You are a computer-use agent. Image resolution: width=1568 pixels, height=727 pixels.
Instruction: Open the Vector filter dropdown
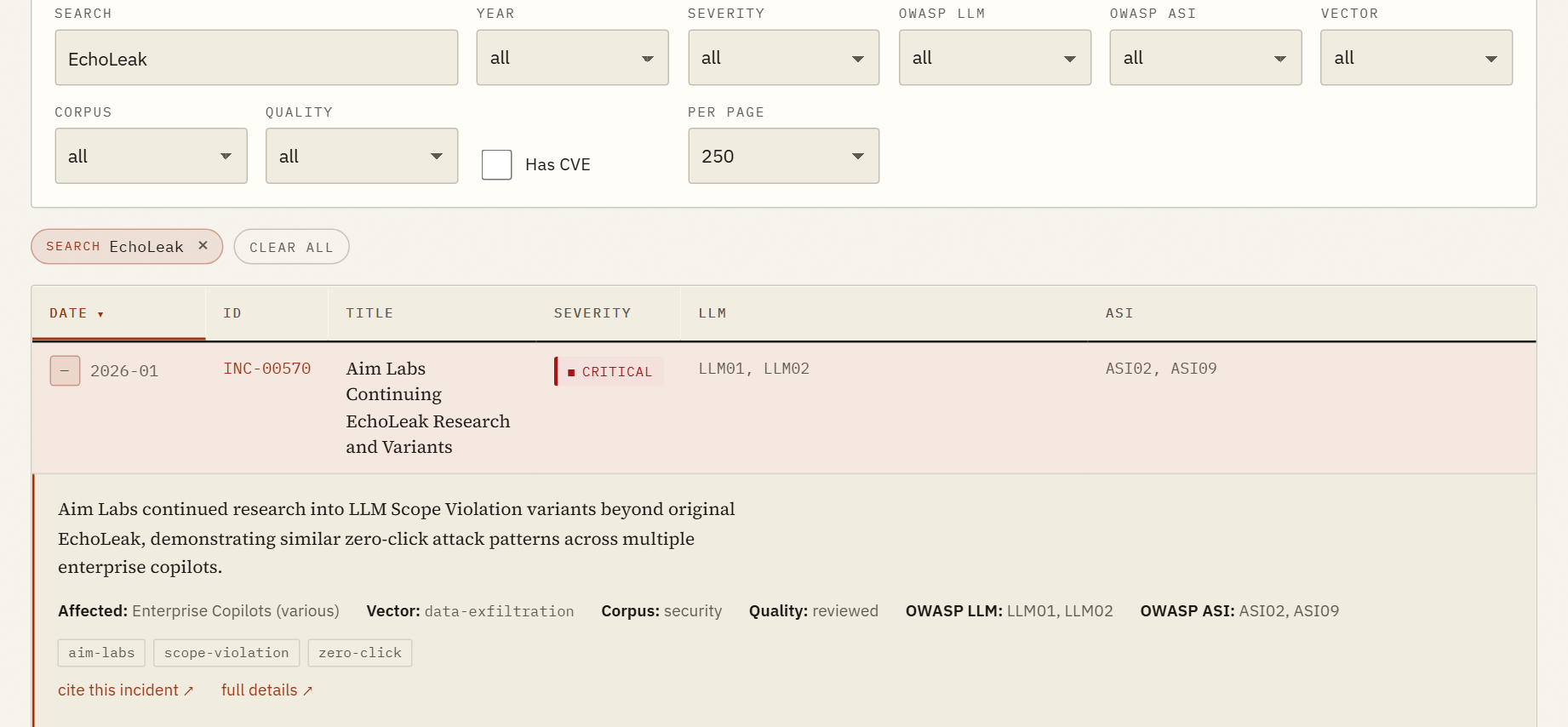click(x=1416, y=58)
